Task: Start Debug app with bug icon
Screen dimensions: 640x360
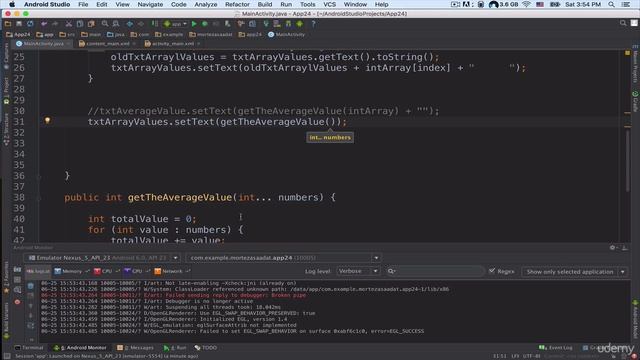Action: (204, 24)
